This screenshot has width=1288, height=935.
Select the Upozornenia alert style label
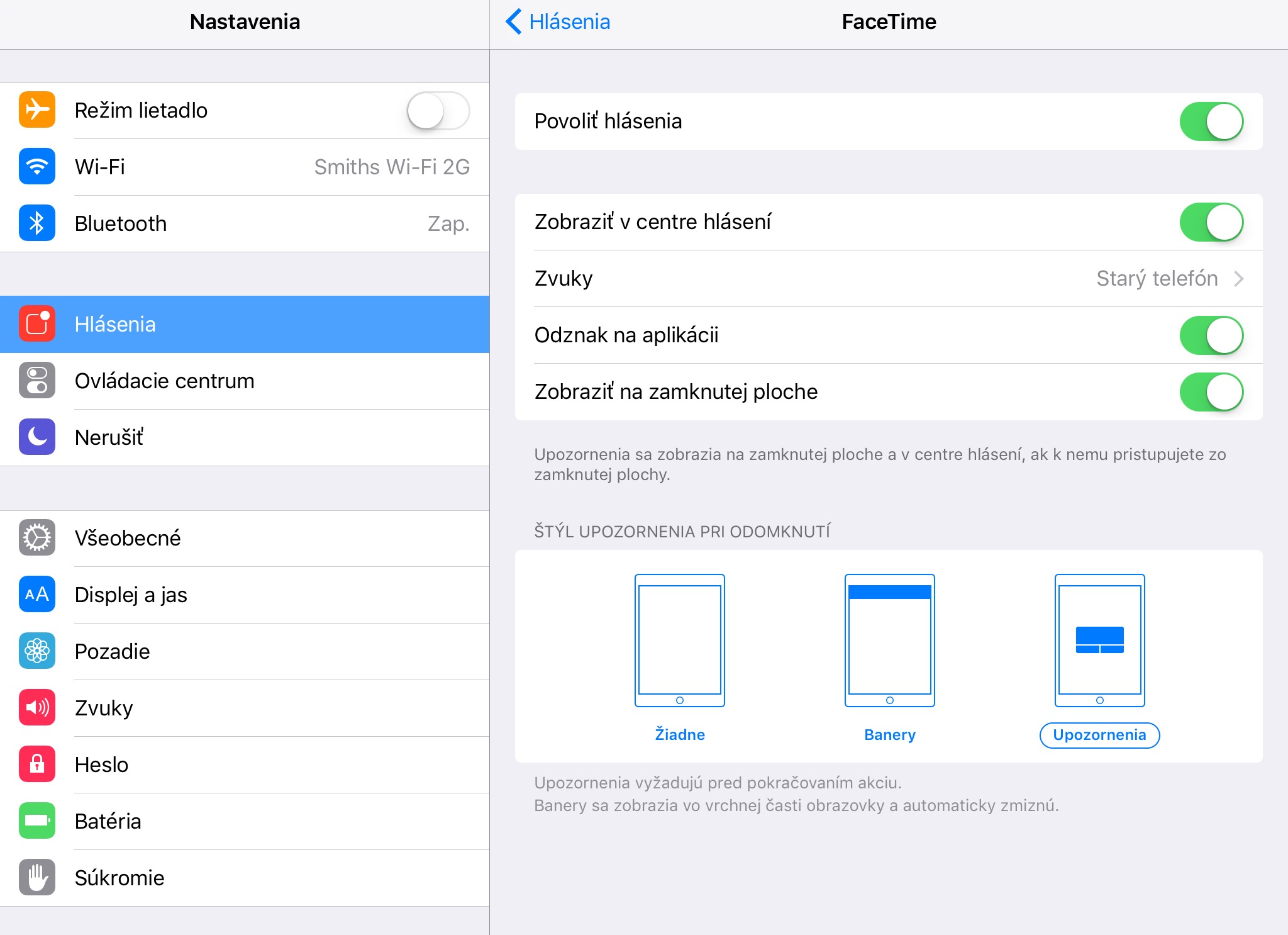click(x=1099, y=735)
